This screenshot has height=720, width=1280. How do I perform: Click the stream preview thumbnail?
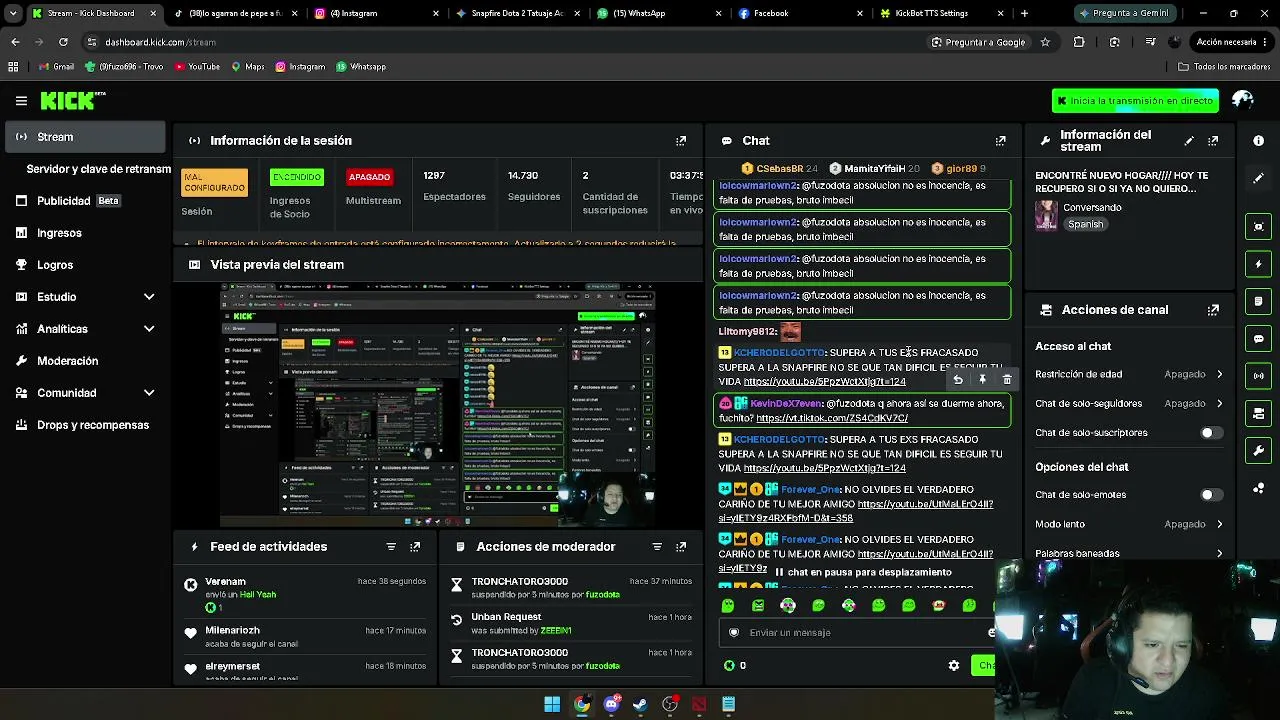tap(438, 404)
